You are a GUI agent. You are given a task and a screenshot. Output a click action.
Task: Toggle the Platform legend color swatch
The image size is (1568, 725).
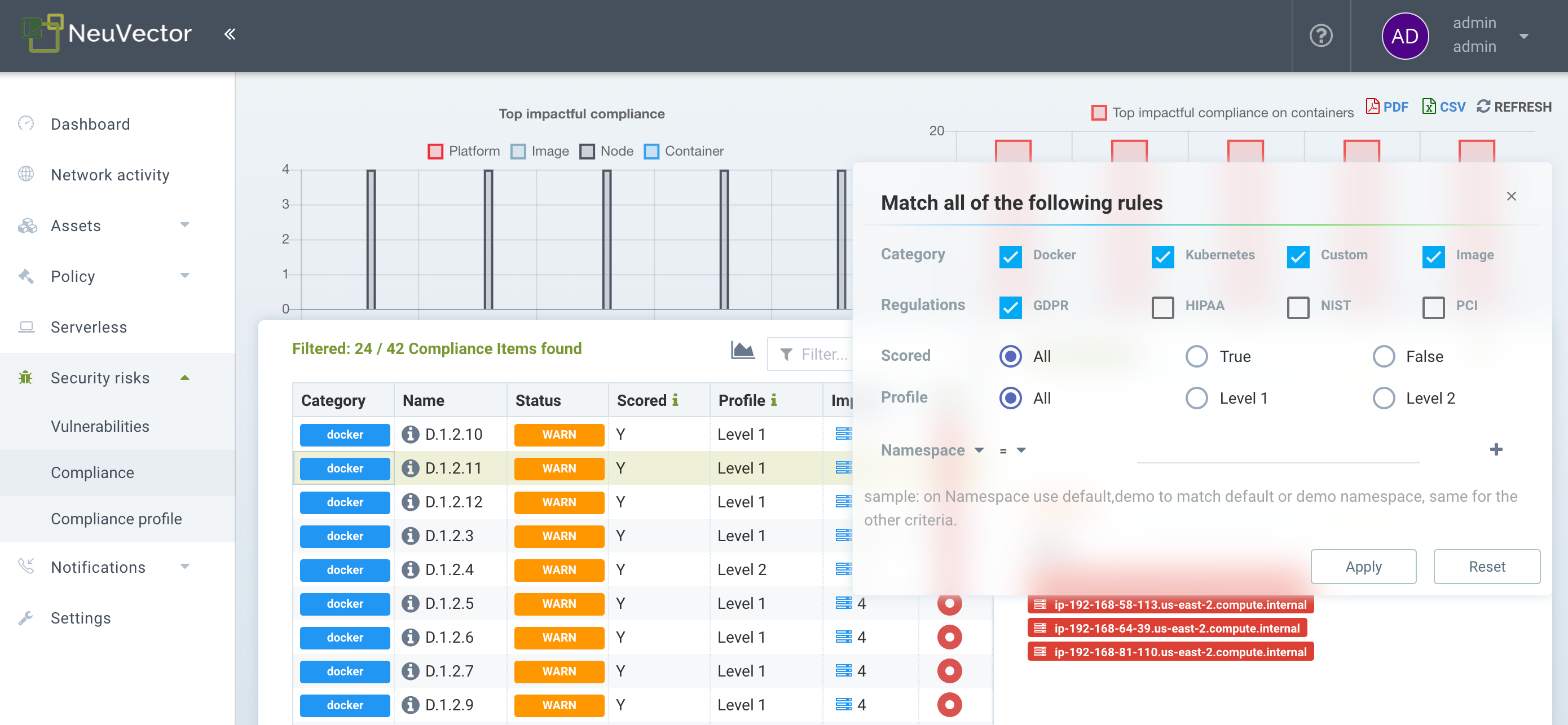coord(435,152)
